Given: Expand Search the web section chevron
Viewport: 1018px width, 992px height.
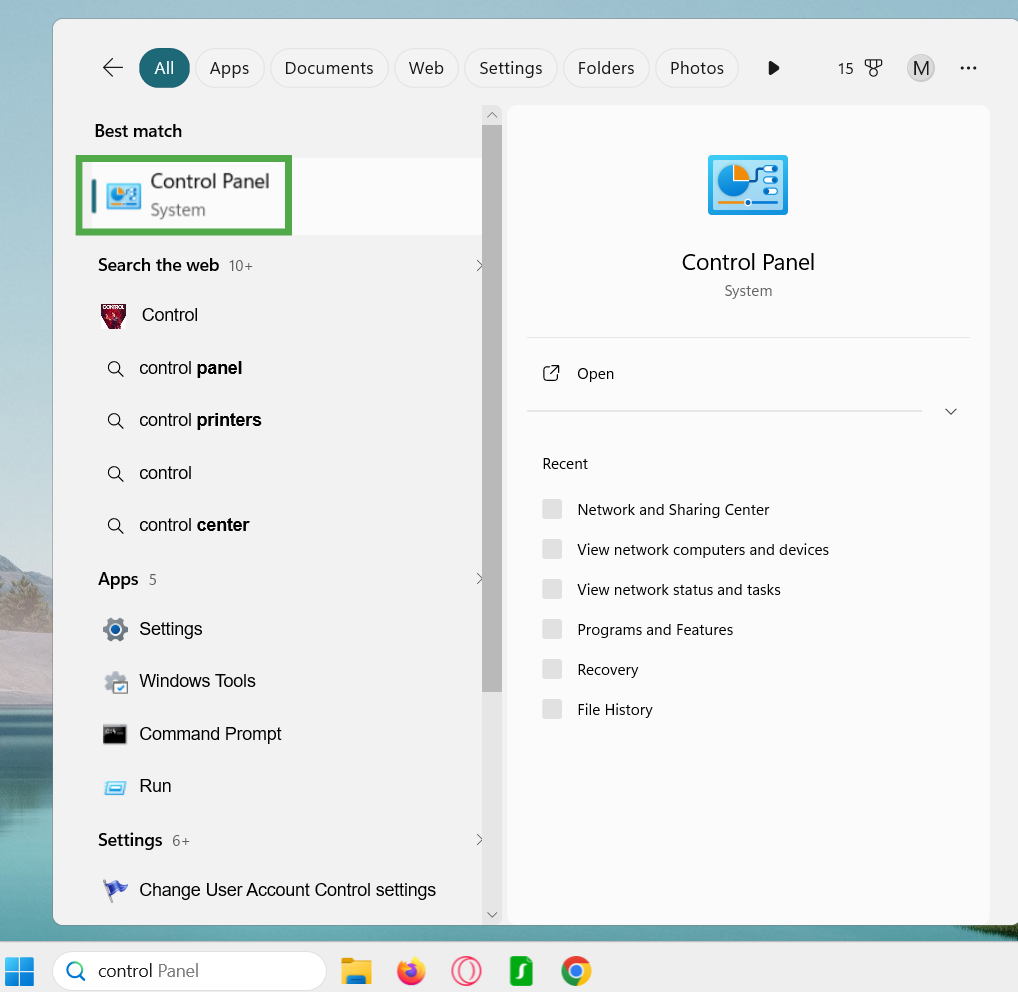Looking at the screenshot, I should click(478, 266).
